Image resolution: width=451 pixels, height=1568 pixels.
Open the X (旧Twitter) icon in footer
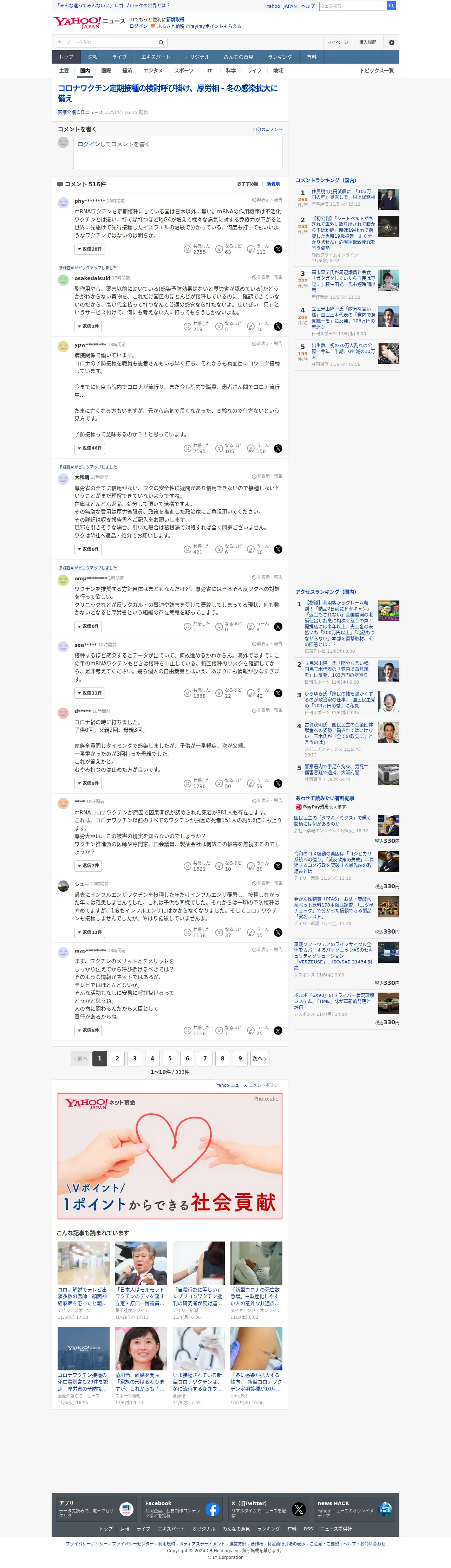coord(299,1509)
